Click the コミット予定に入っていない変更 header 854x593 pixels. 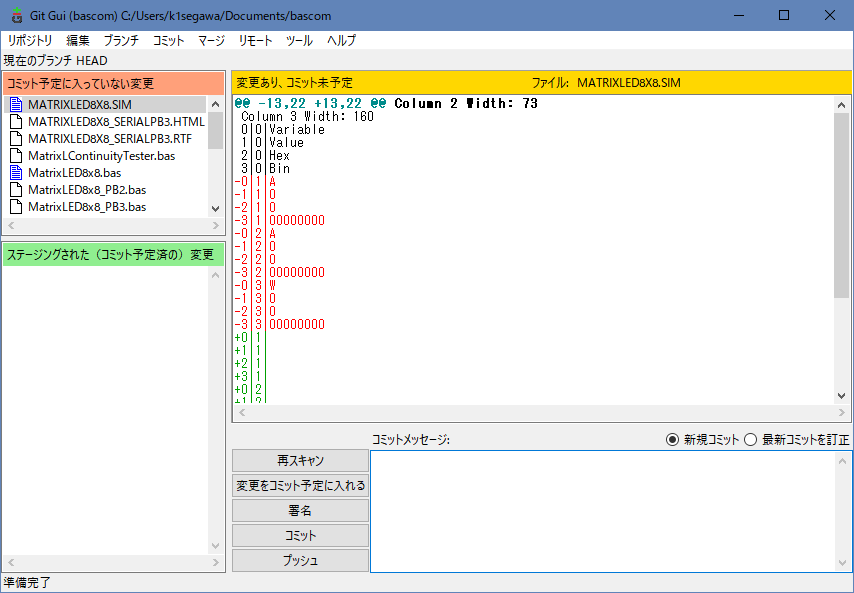click(113, 83)
